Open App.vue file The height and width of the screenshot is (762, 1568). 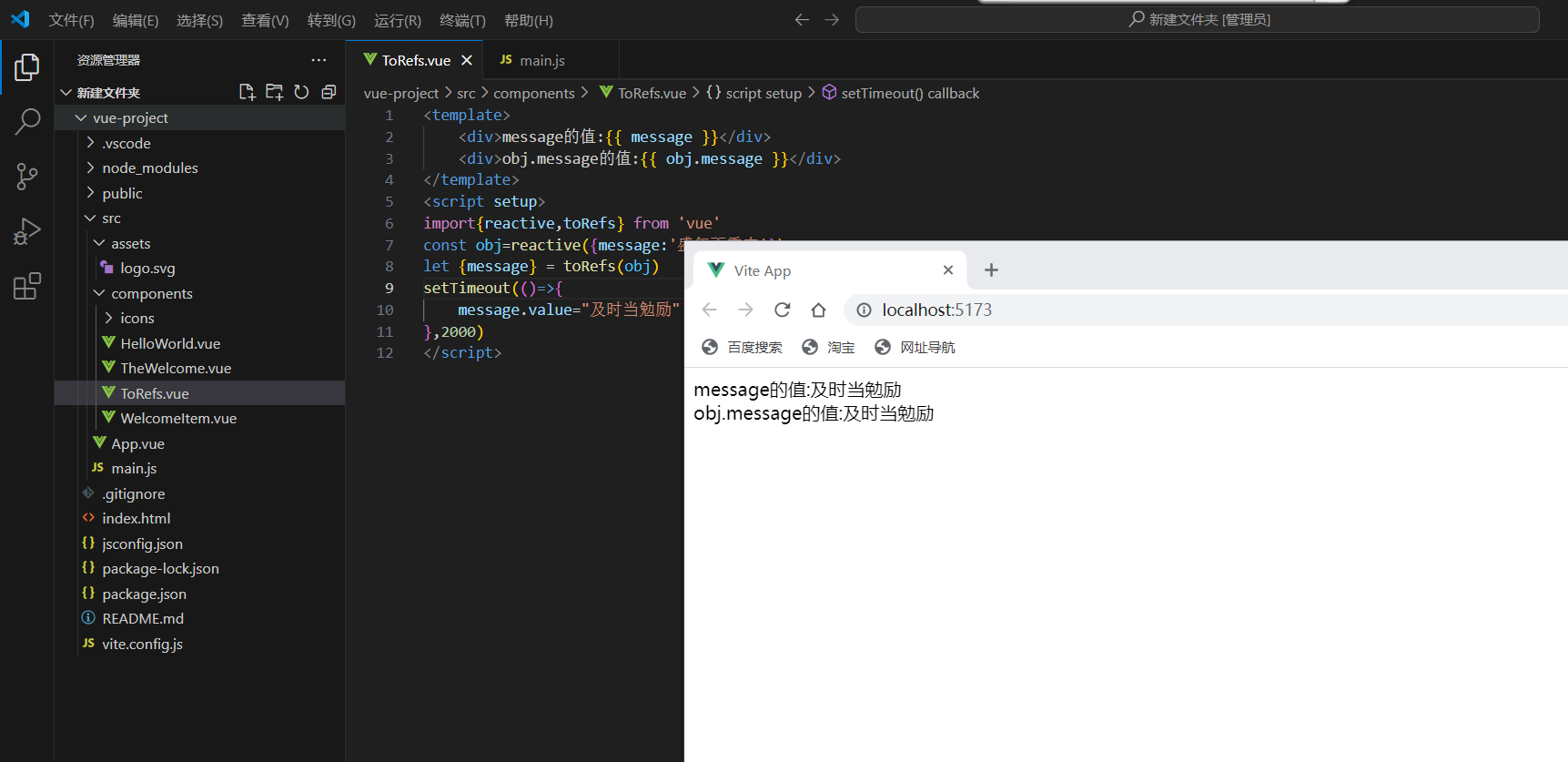pyautogui.click(x=199, y=443)
